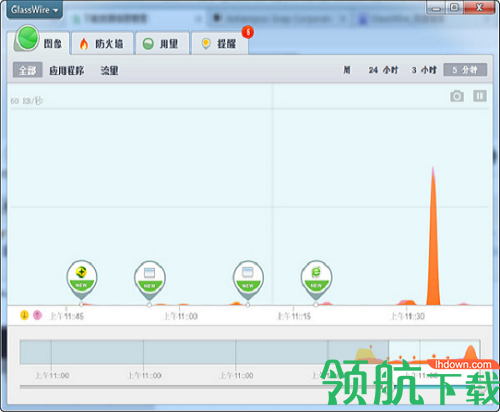This screenshot has height=412, width=500.
Task: Set graph range to 周 (Week)
Action: 347,70
